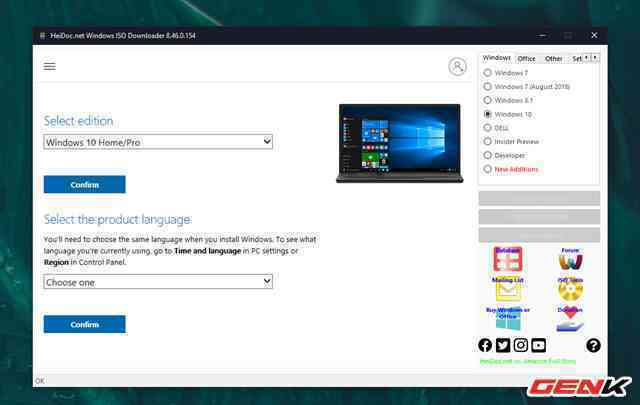
Task: Open the hamburger menu
Action: [x=49, y=66]
